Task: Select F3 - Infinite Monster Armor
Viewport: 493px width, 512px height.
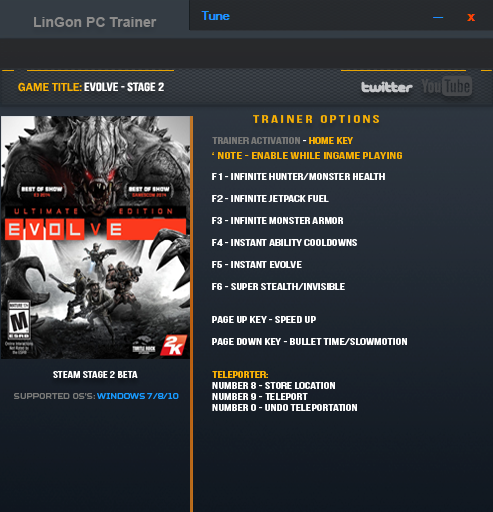Action: coord(277,221)
